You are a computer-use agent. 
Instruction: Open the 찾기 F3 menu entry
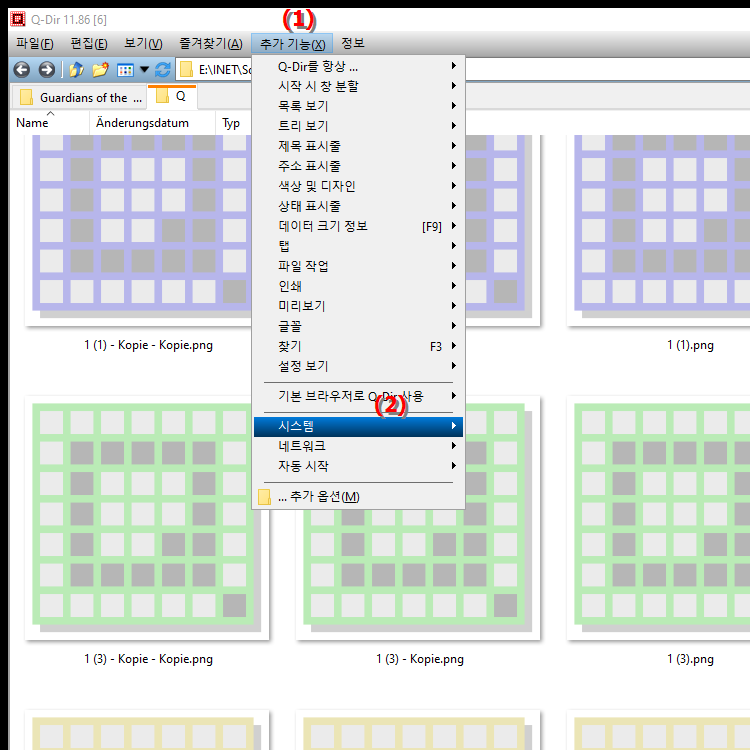pos(358,346)
